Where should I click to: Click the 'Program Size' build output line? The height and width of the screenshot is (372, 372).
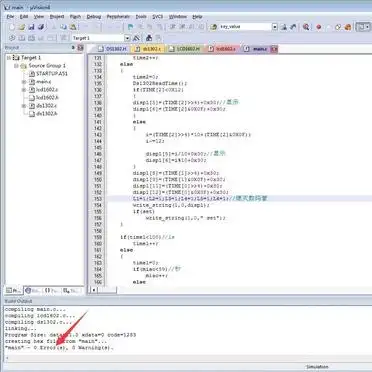point(70,335)
